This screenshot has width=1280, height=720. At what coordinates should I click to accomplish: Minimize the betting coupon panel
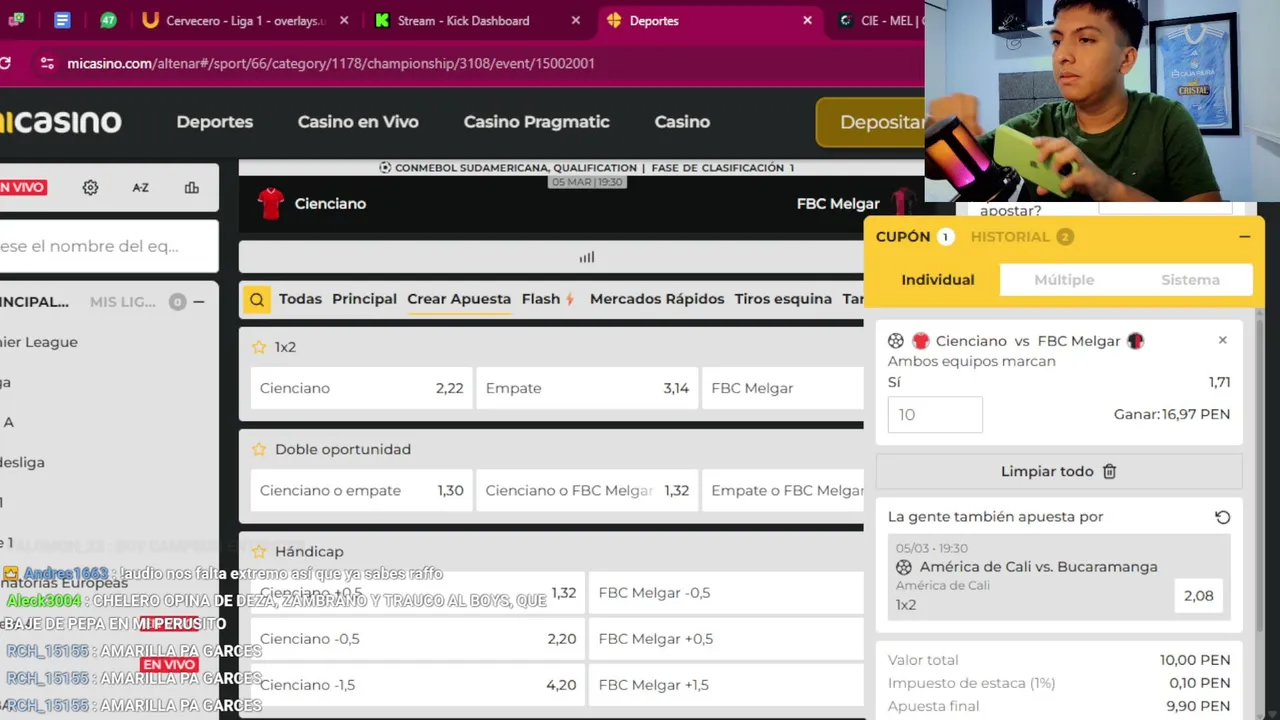point(1244,237)
